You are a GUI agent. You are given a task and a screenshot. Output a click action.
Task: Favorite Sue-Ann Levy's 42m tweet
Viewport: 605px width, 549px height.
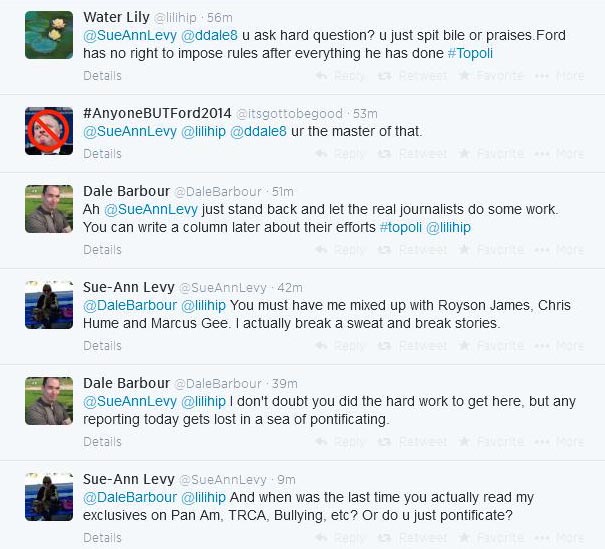point(499,346)
